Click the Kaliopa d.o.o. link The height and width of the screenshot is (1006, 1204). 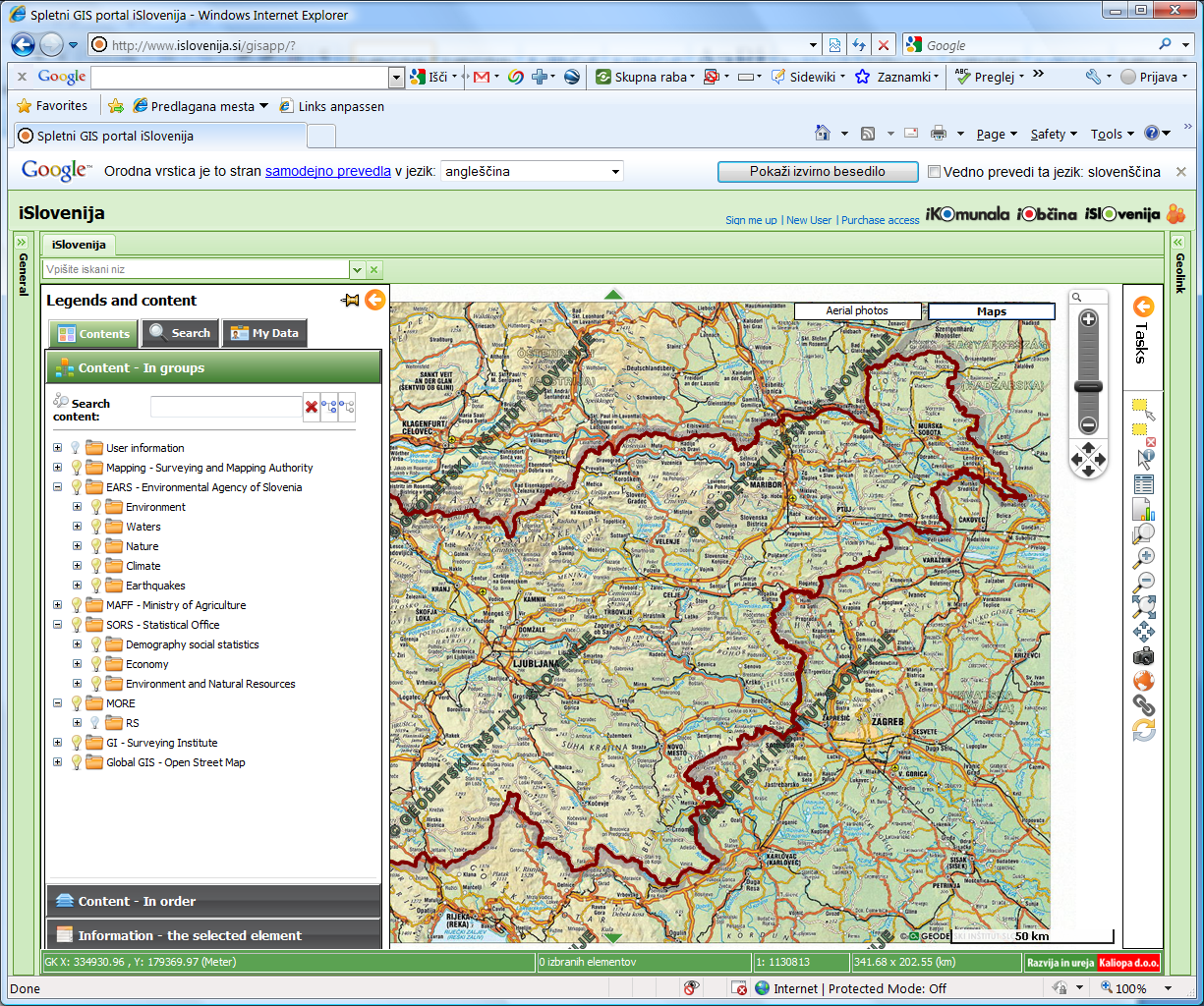(x=1128, y=963)
